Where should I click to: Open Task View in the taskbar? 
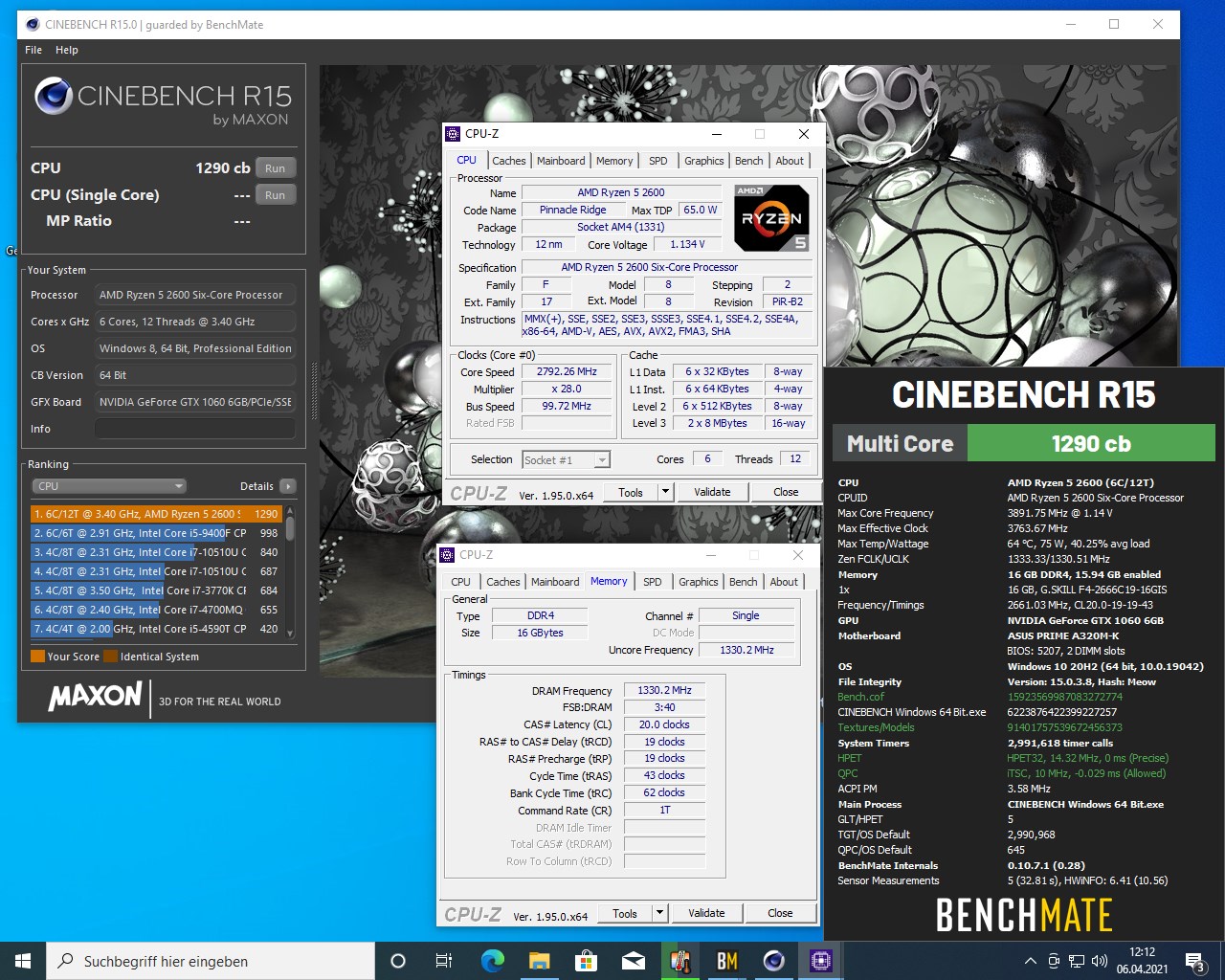(x=444, y=961)
